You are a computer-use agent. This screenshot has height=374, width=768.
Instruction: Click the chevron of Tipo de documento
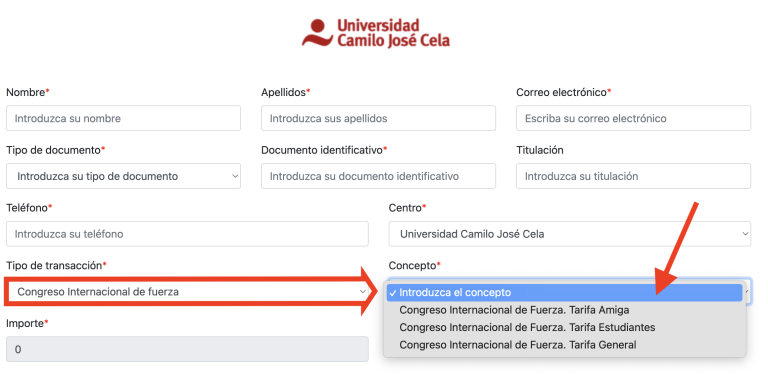(235, 176)
